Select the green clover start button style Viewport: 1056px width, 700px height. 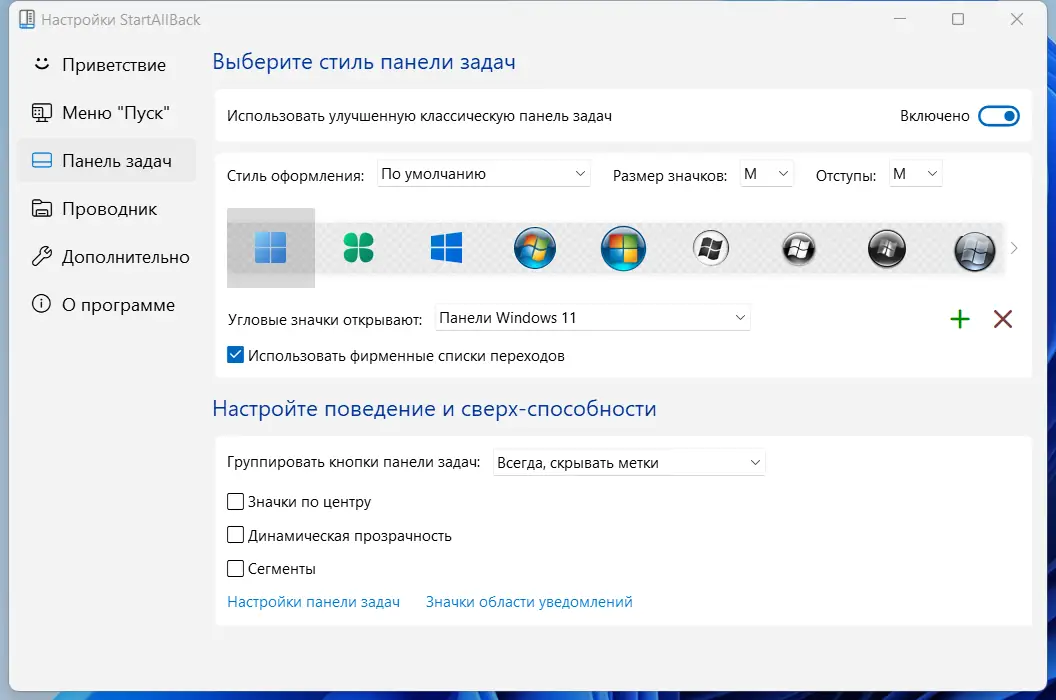click(x=359, y=247)
